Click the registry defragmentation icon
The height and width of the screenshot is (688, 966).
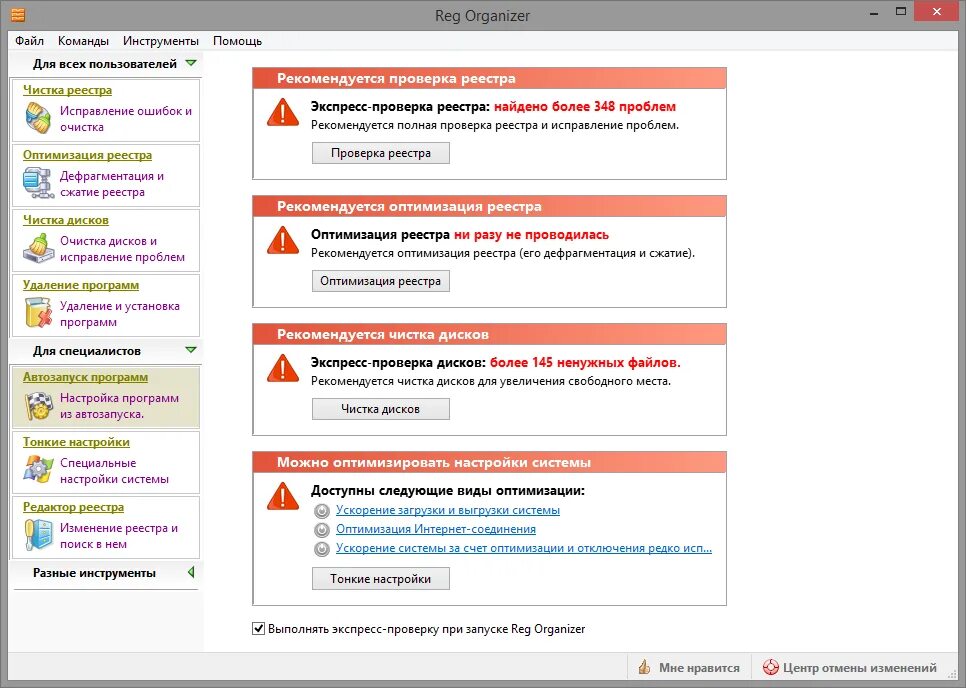38,183
